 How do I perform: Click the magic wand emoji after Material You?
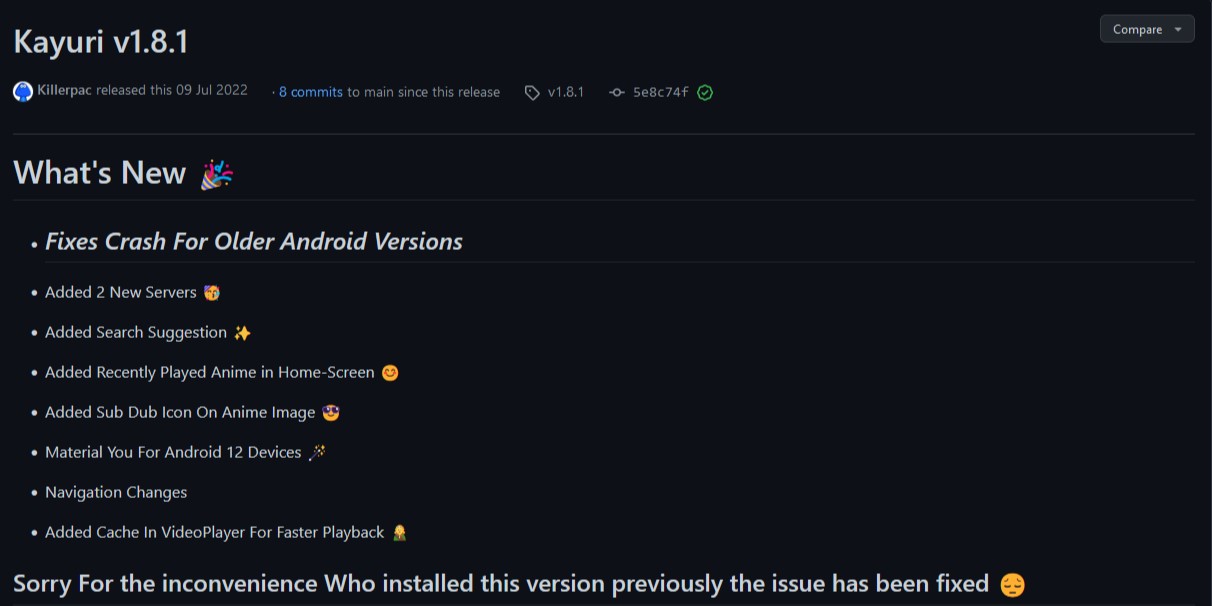[317, 453]
